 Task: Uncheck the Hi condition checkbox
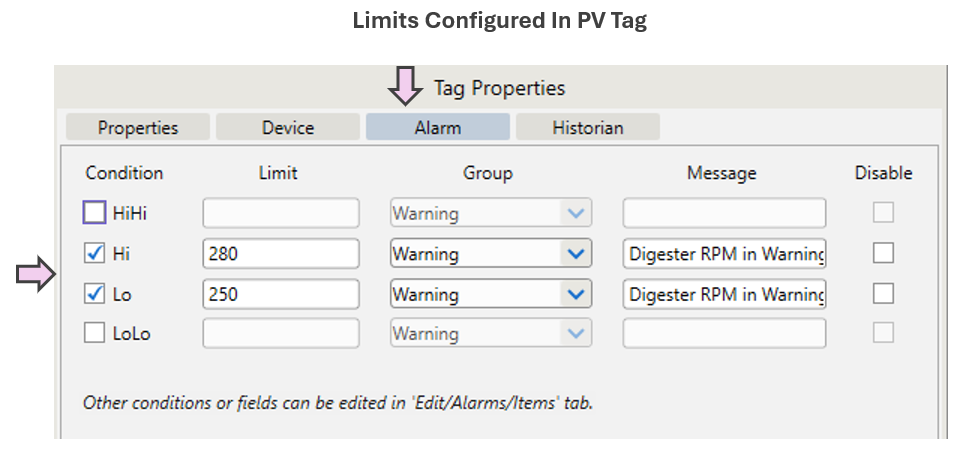[94, 254]
